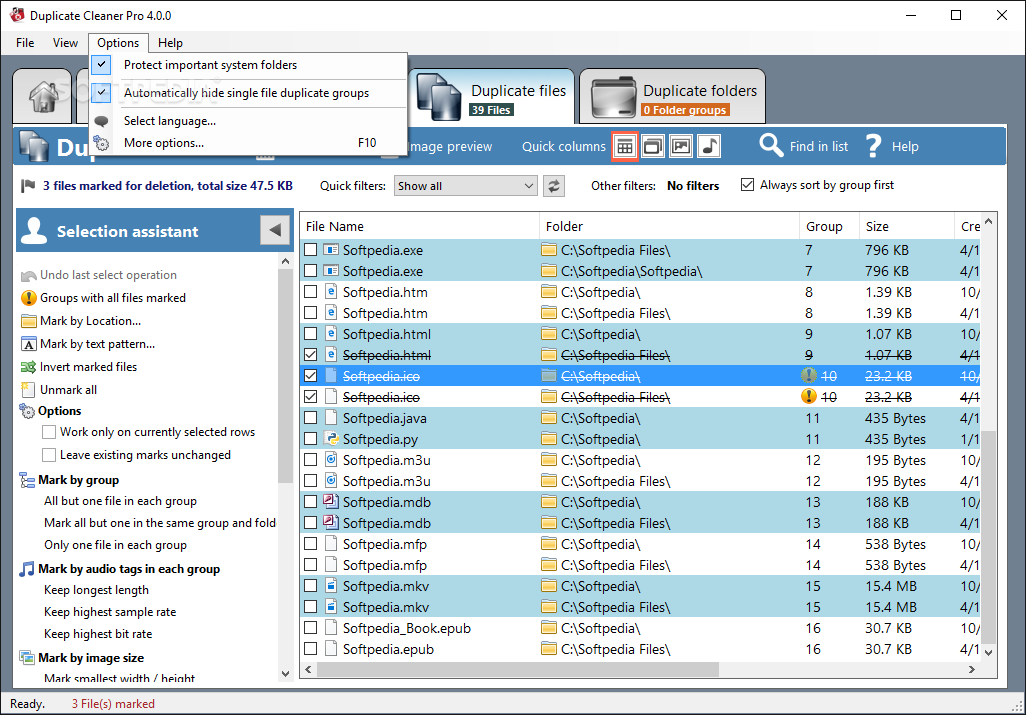The image size is (1026, 715).
Task: Sort by the File Name column header
Action: [x=419, y=226]
